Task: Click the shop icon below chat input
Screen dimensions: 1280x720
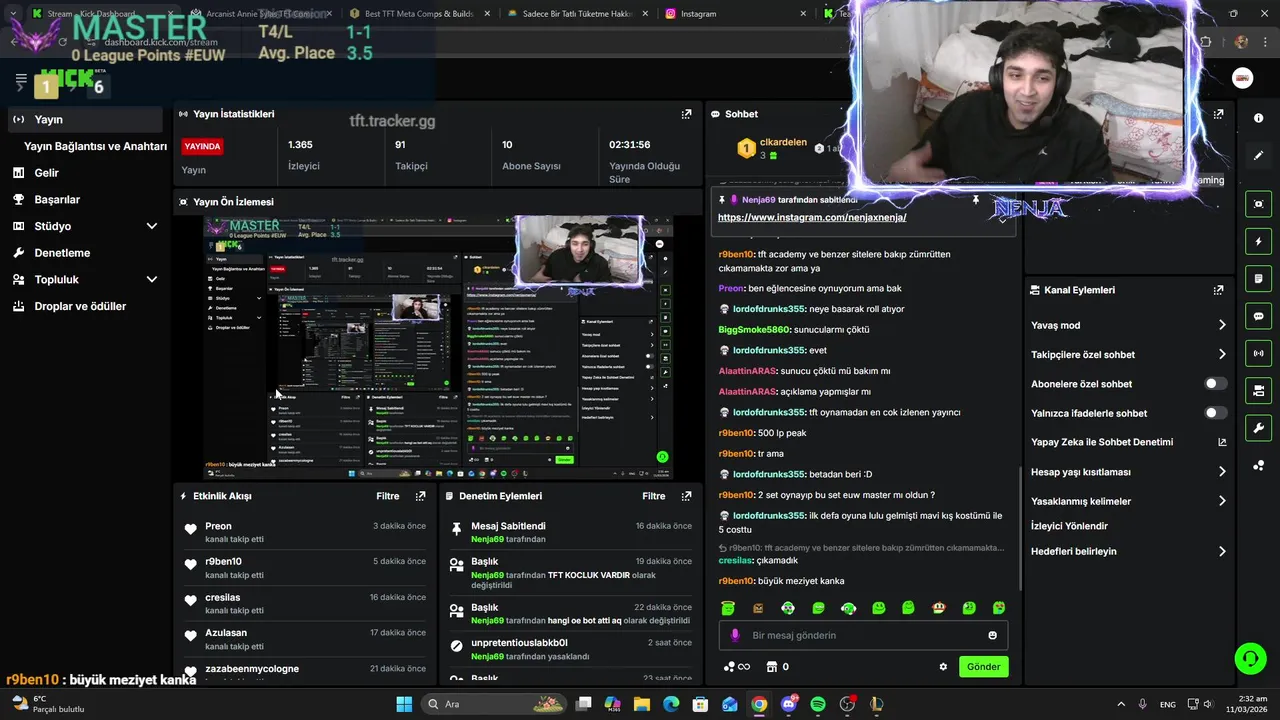Action: click(771, 667)
